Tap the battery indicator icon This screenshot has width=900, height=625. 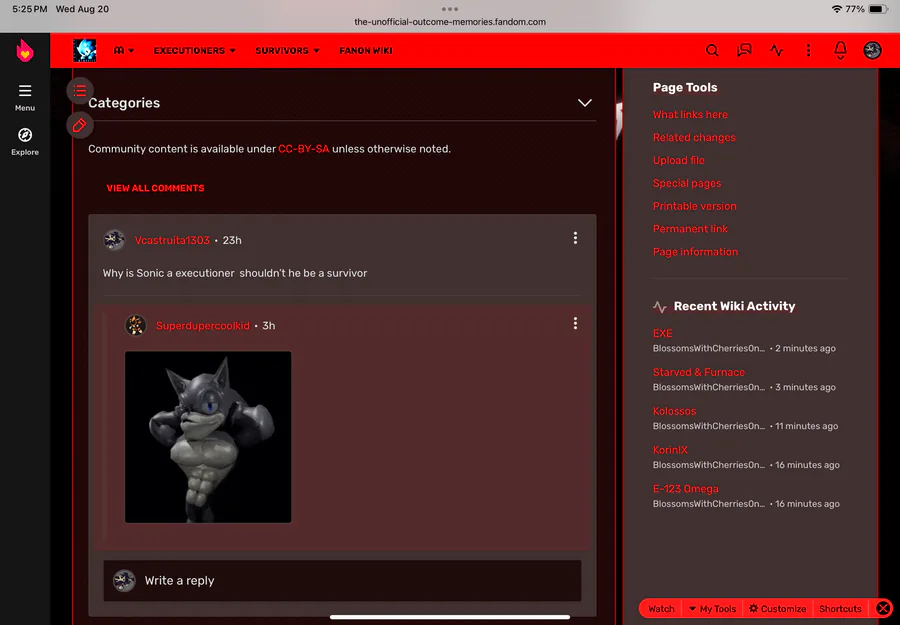click(x=878, y=9)
